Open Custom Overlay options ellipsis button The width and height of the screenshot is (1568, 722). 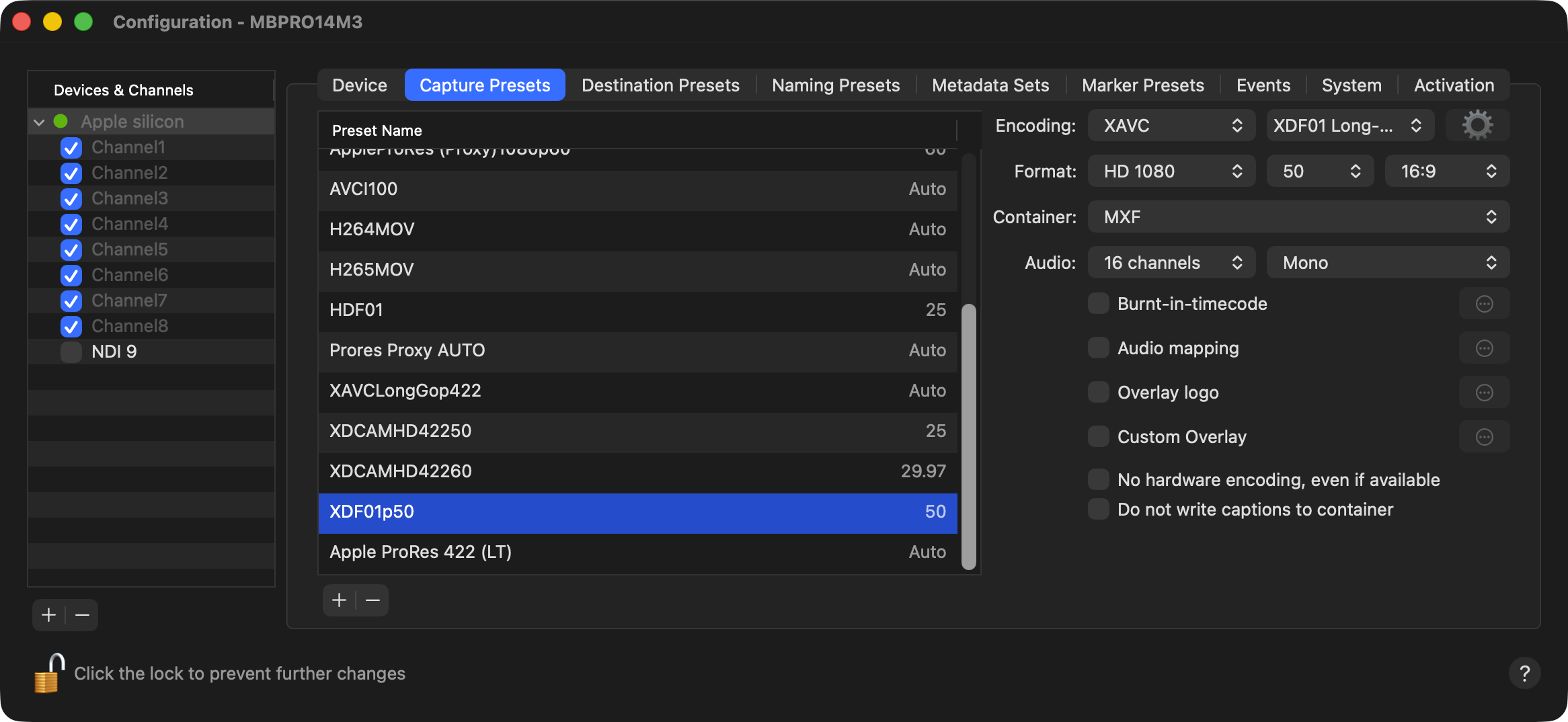pyautogui.click(x=1484, y=437)
